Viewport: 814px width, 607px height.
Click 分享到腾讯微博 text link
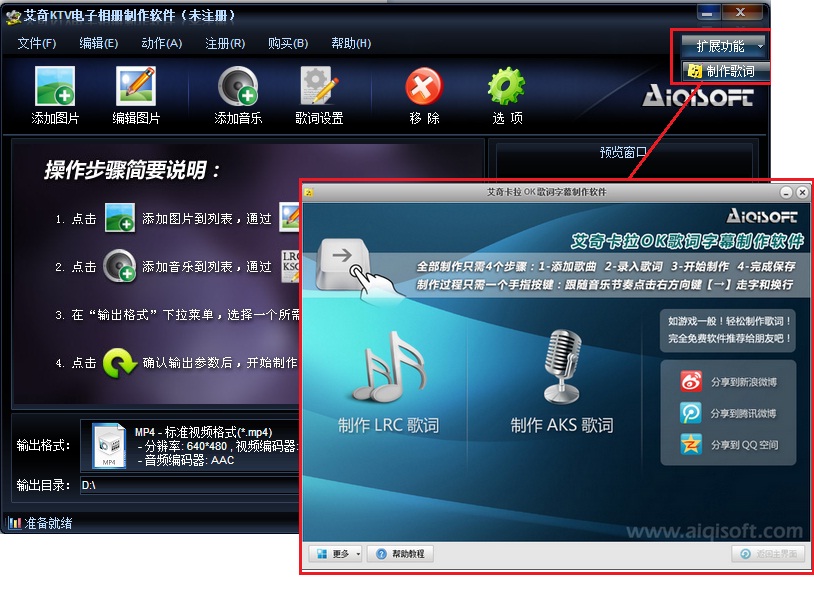coord(743,413)
